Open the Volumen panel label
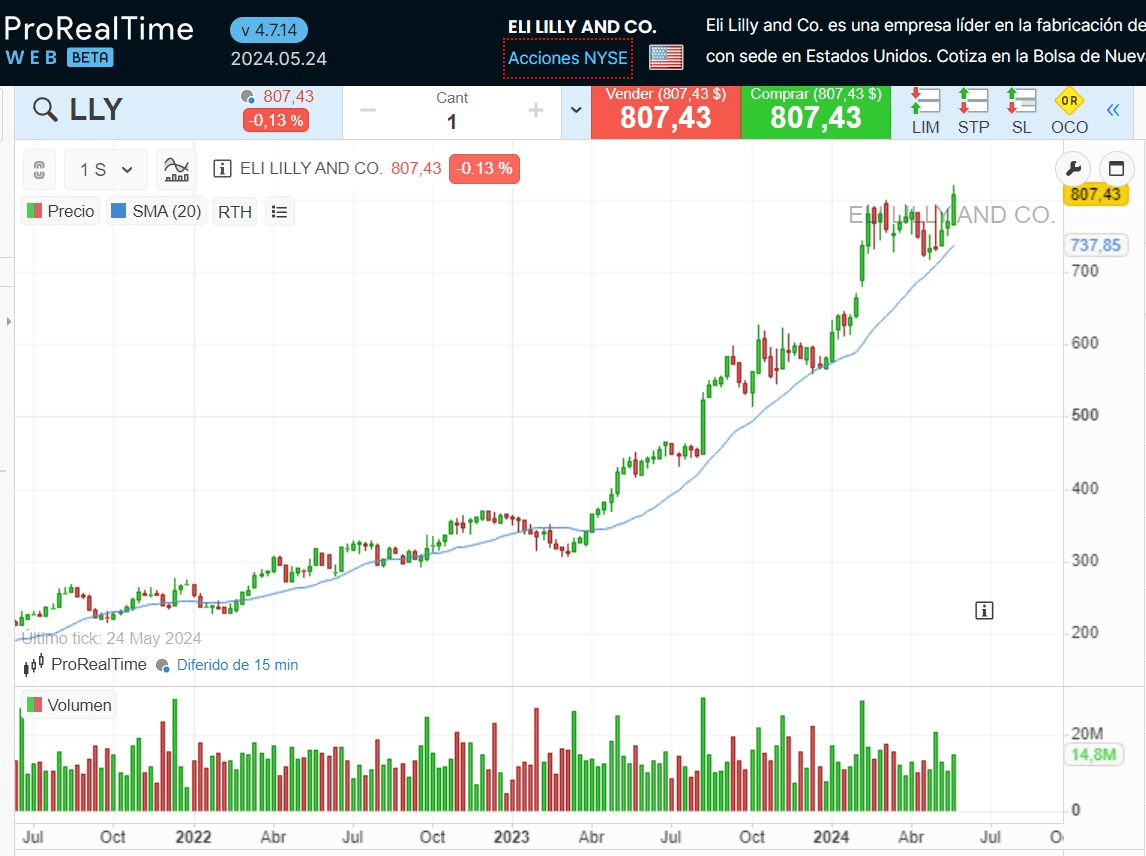This screenshot has width=1146, height=856. tap(69, 705)
